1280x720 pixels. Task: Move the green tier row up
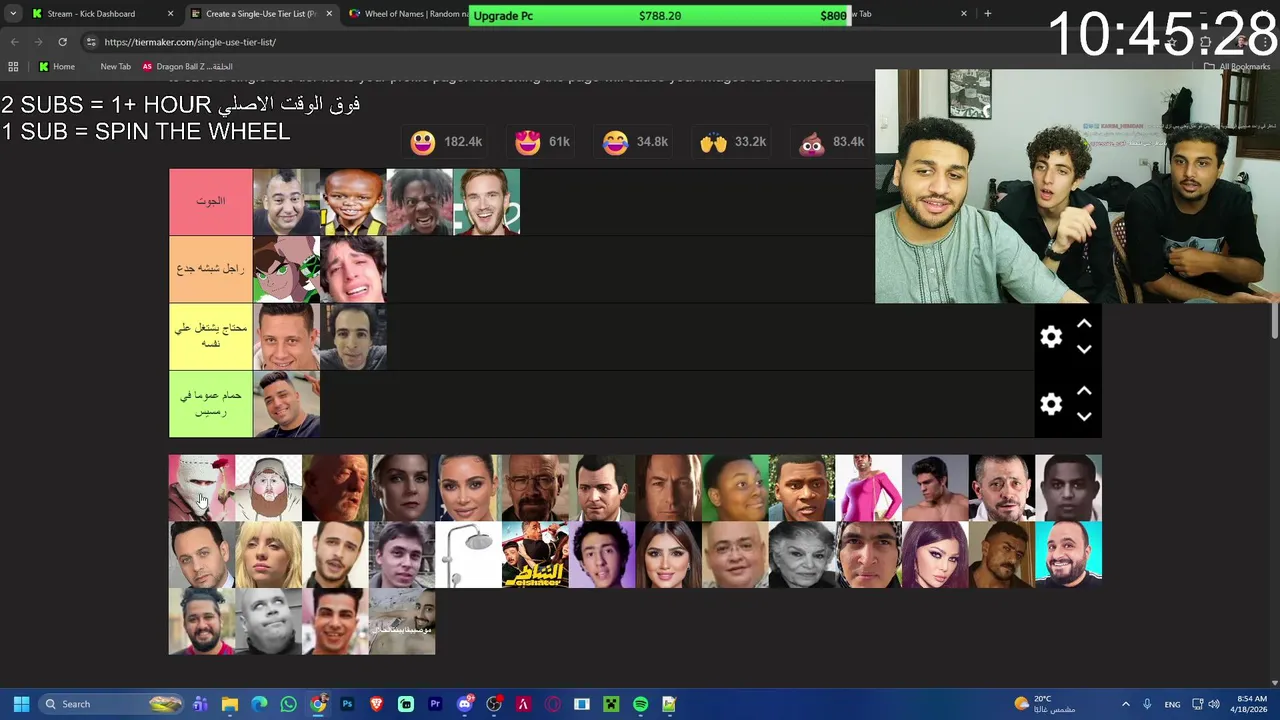[x=1084, y=392]
